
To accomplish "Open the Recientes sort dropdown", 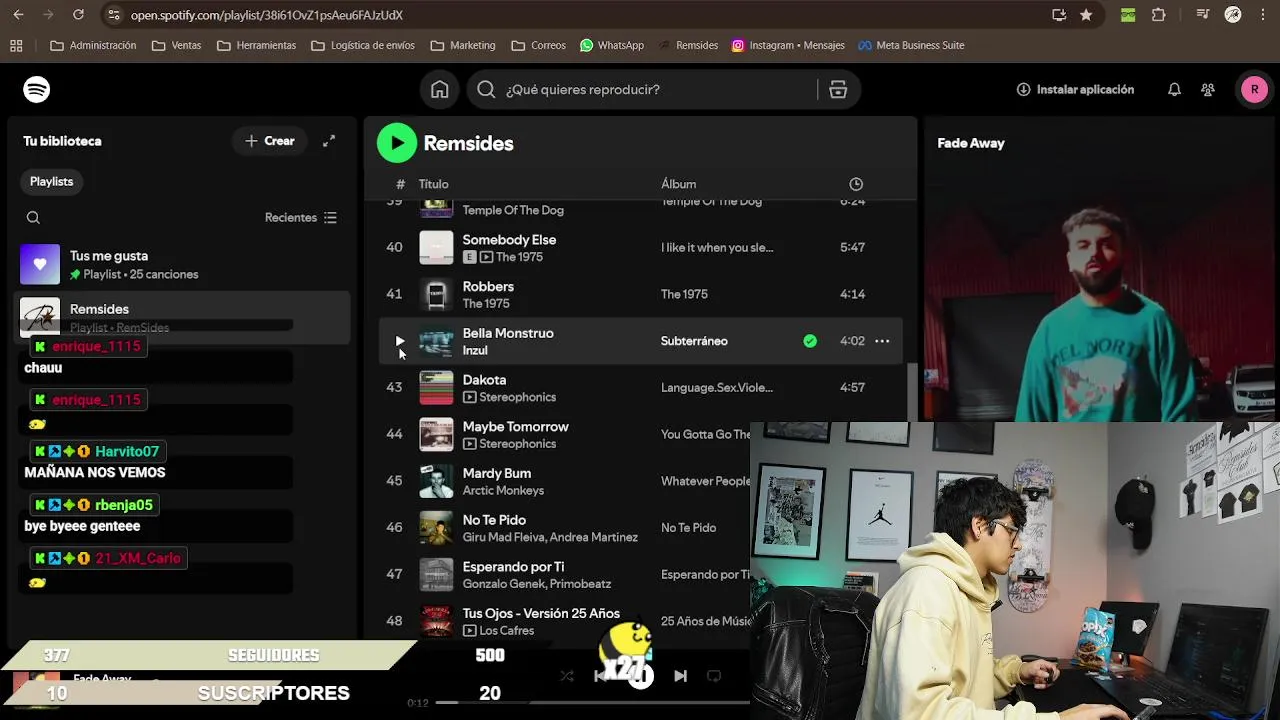I will click(301, 218).
